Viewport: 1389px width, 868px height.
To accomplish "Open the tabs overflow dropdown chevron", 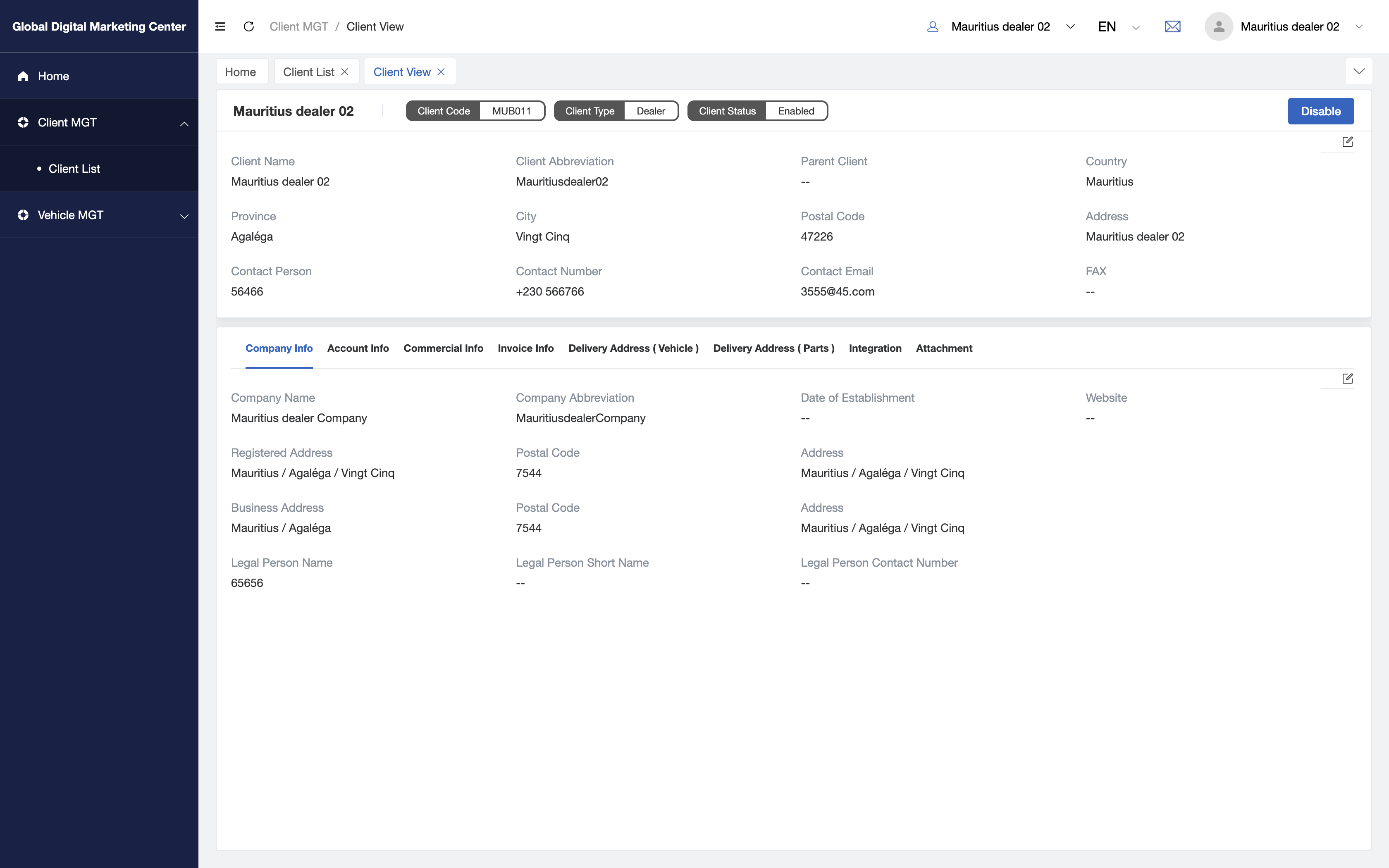I will pyautogui.click(x=1358, y=71).
